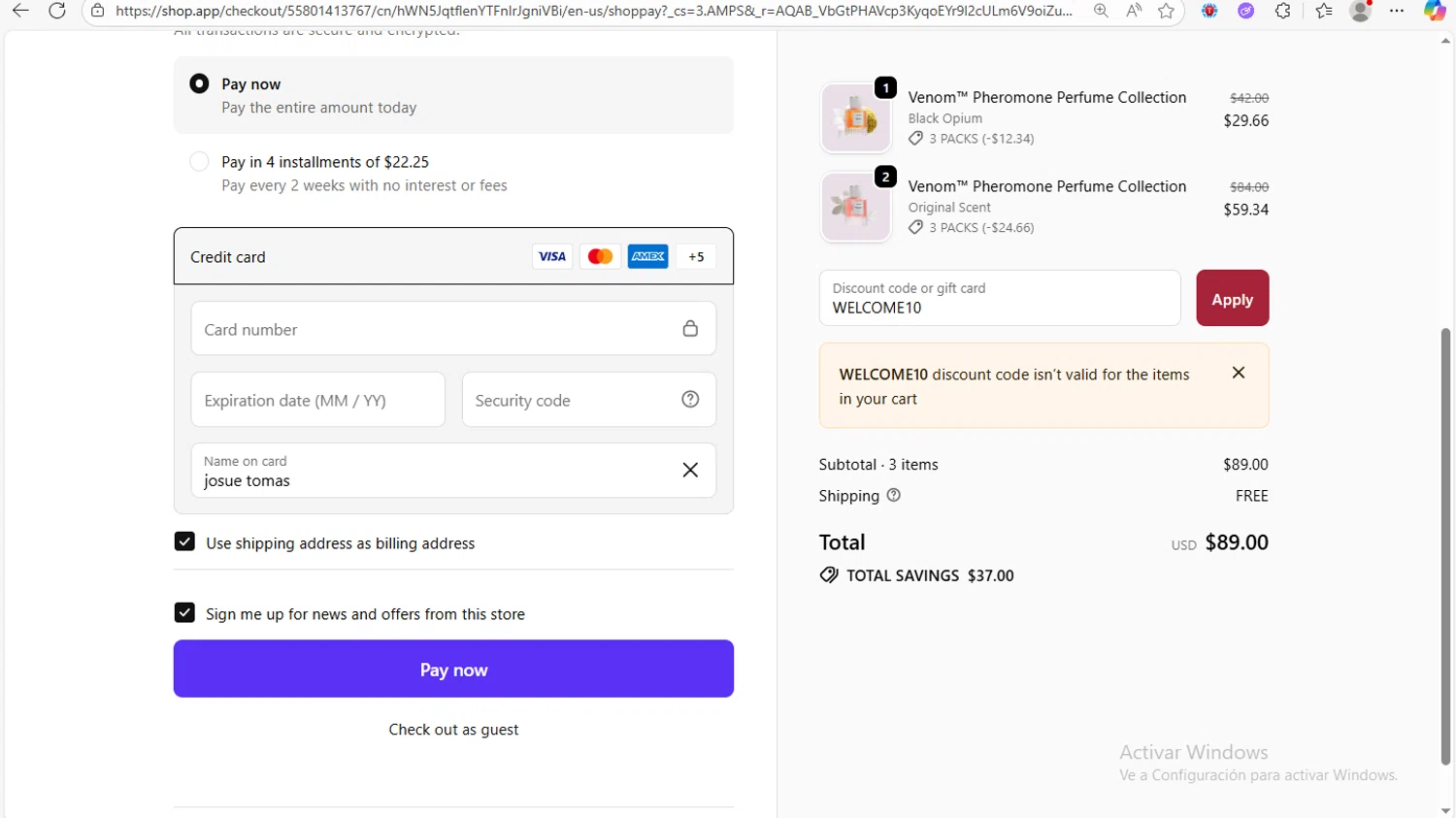Screen dimensions: 1456x818
Task: Click the Discount code or gift card field
Action: [1000, 298]
